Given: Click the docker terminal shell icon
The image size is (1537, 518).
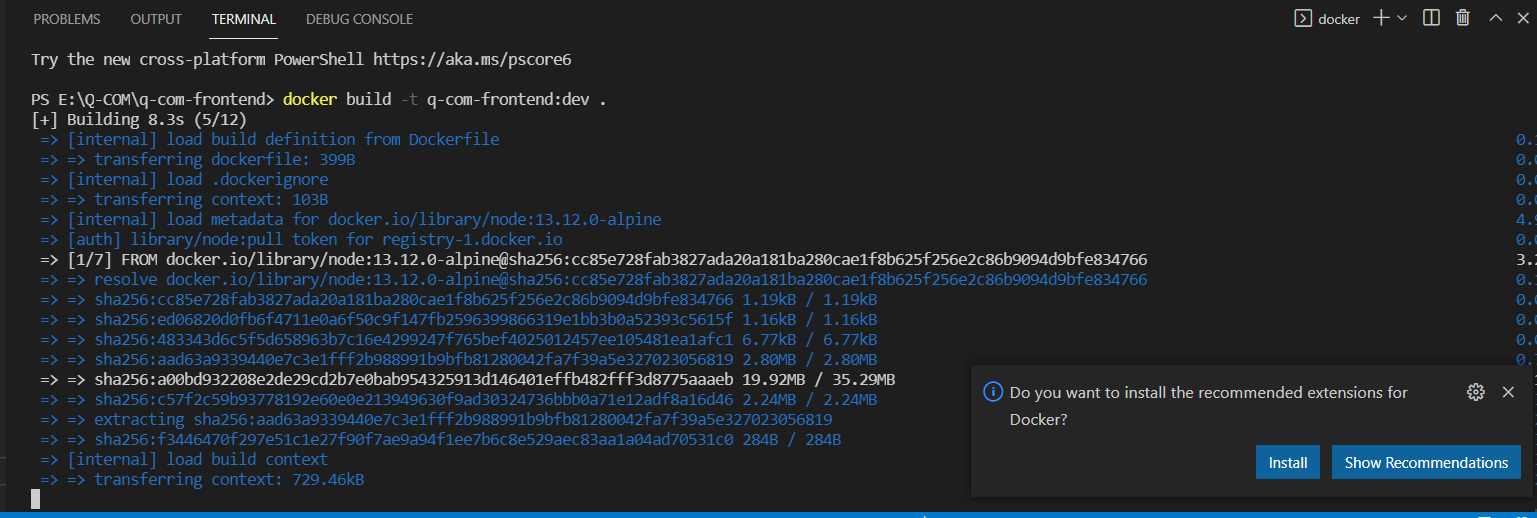Looking at the screenshot, I should pos(1303,18).
